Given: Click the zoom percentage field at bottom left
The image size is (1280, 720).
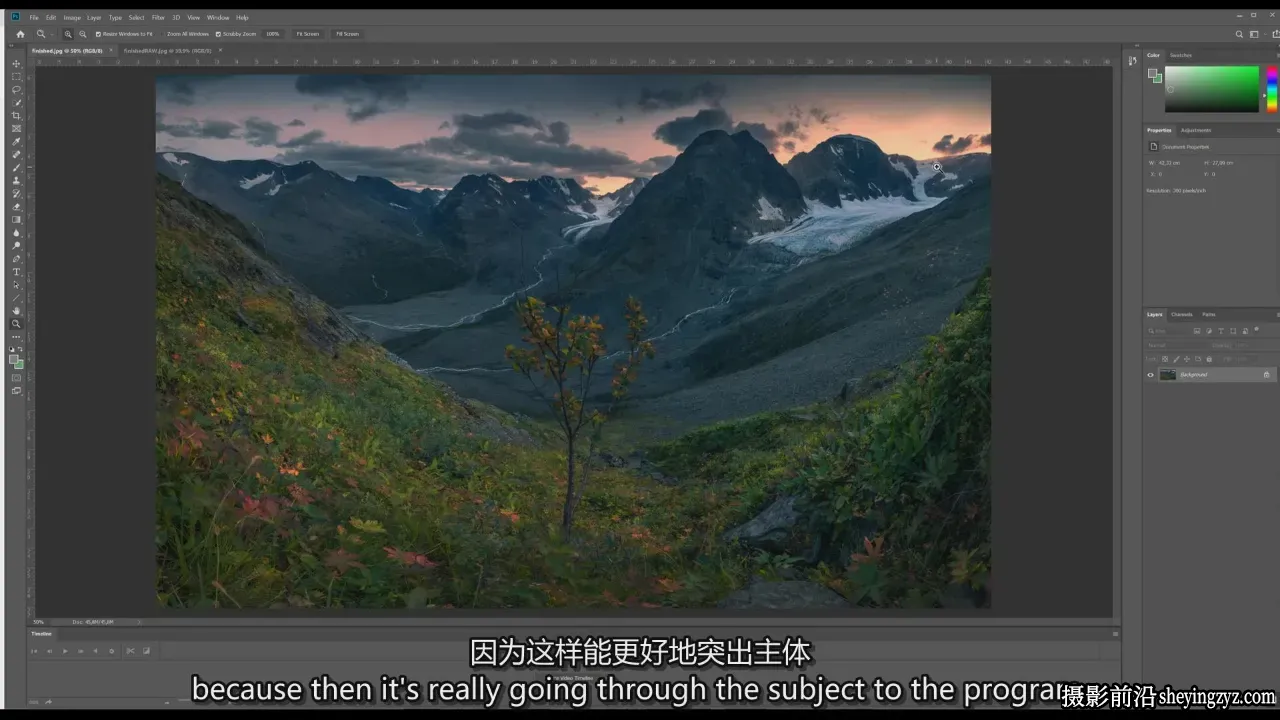Looking at the screenshot, I should point(39,622).
